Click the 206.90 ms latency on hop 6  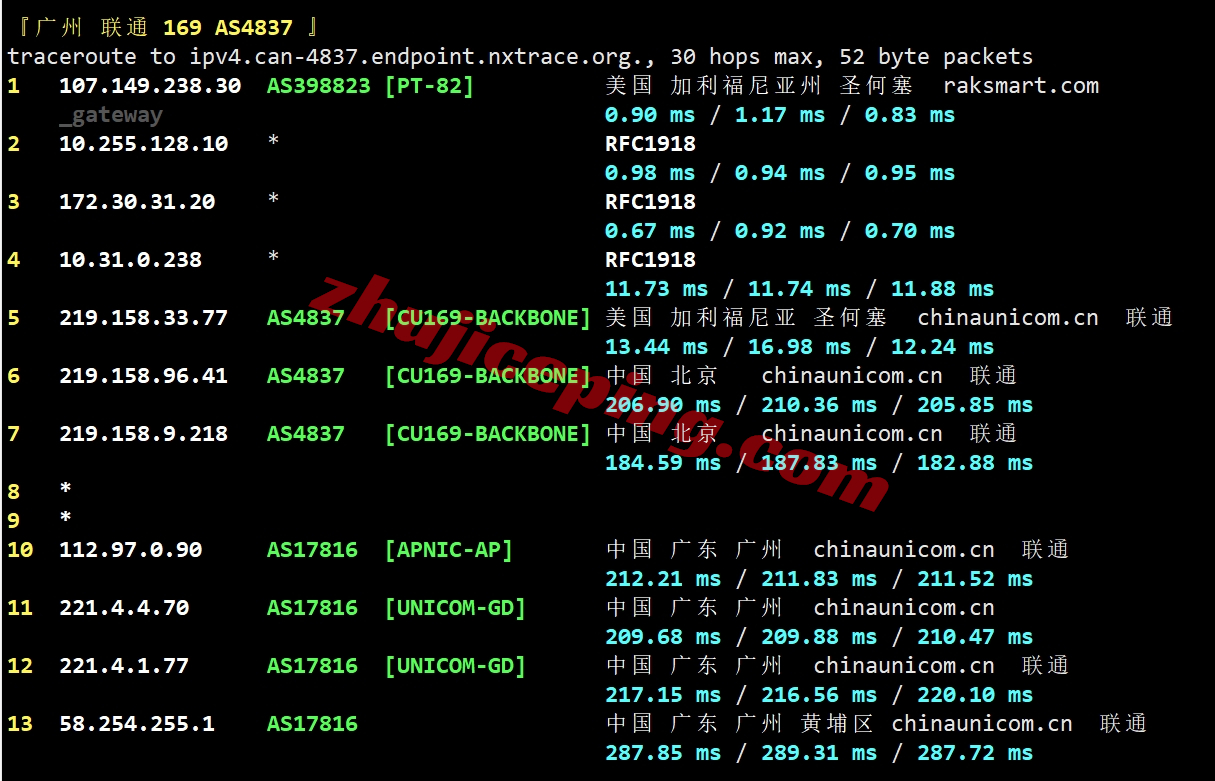click(x=662, y=405)
